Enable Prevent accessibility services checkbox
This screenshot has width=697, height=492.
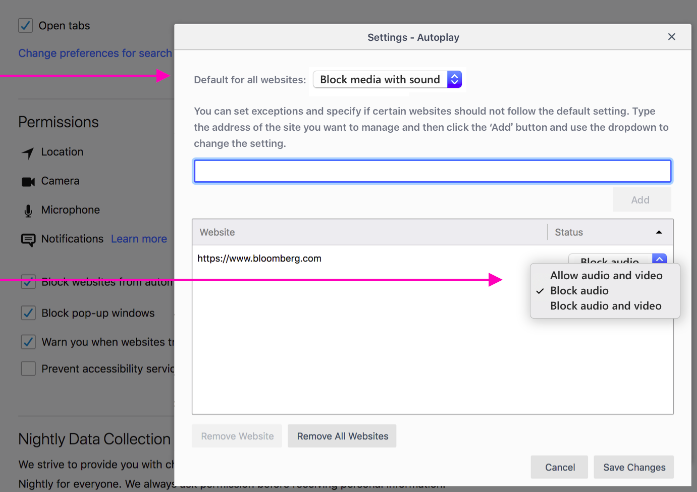(x=27, y=369)
